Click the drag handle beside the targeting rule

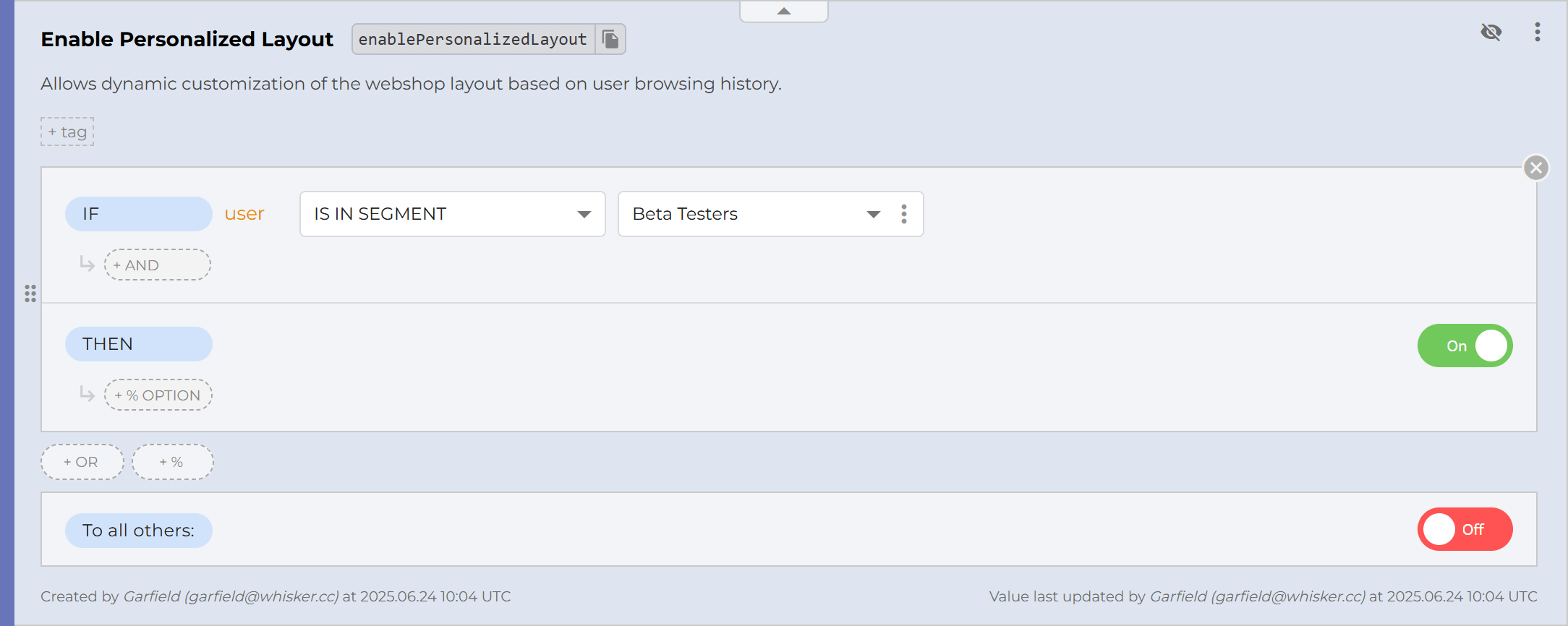(30, 294)
